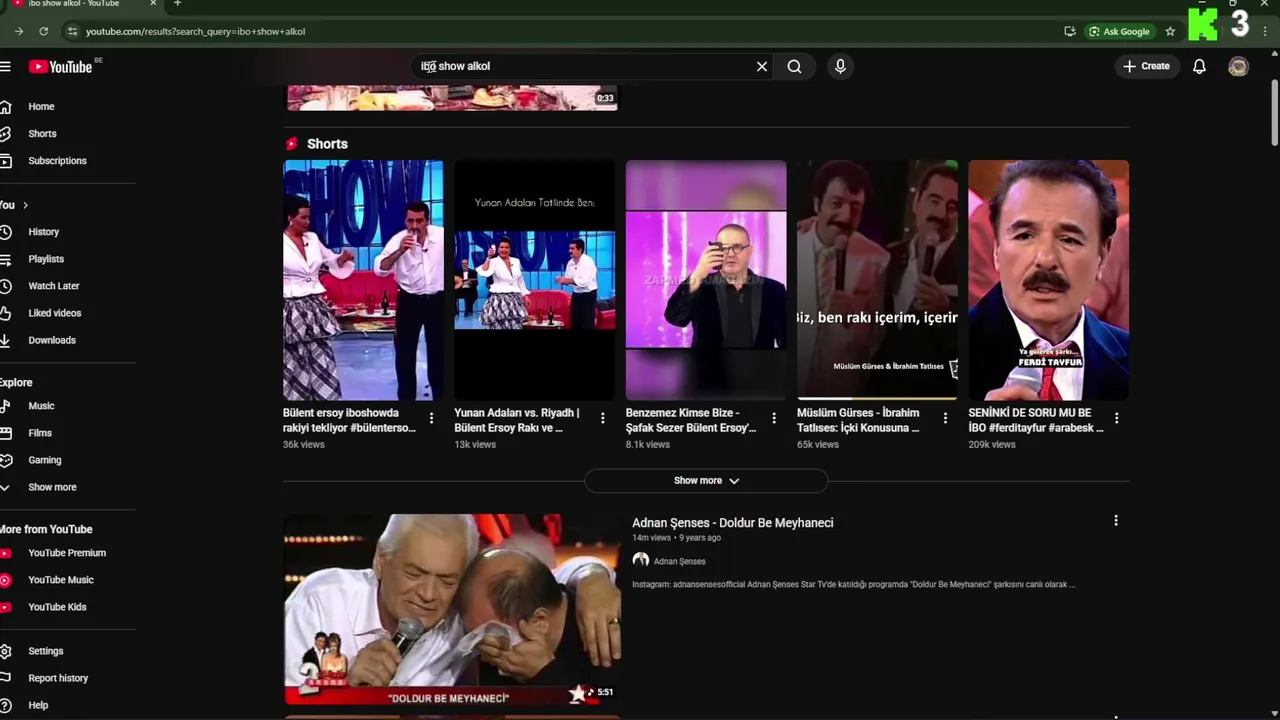The width and height of the screenshot is (1280, 720).
Task: Open the install app icon in address bar
Action: 1069,31
